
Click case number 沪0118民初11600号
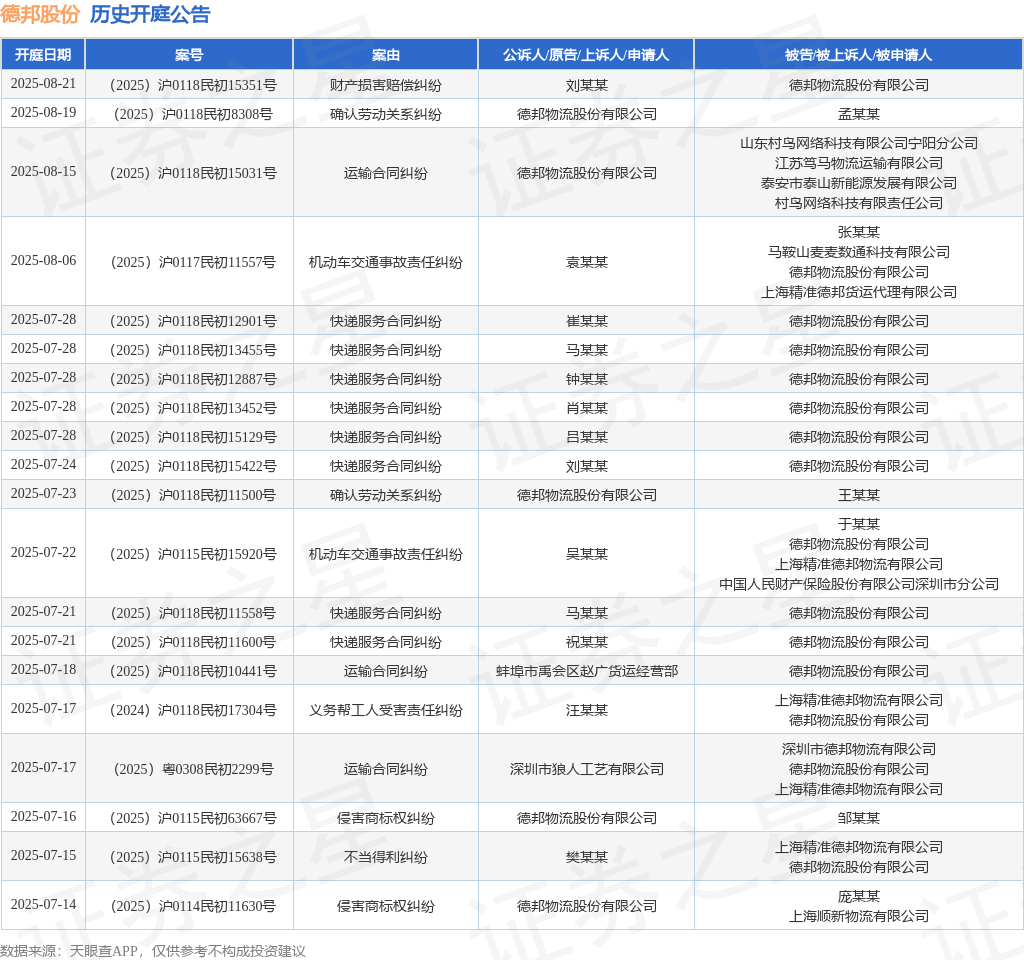point(193,642)
